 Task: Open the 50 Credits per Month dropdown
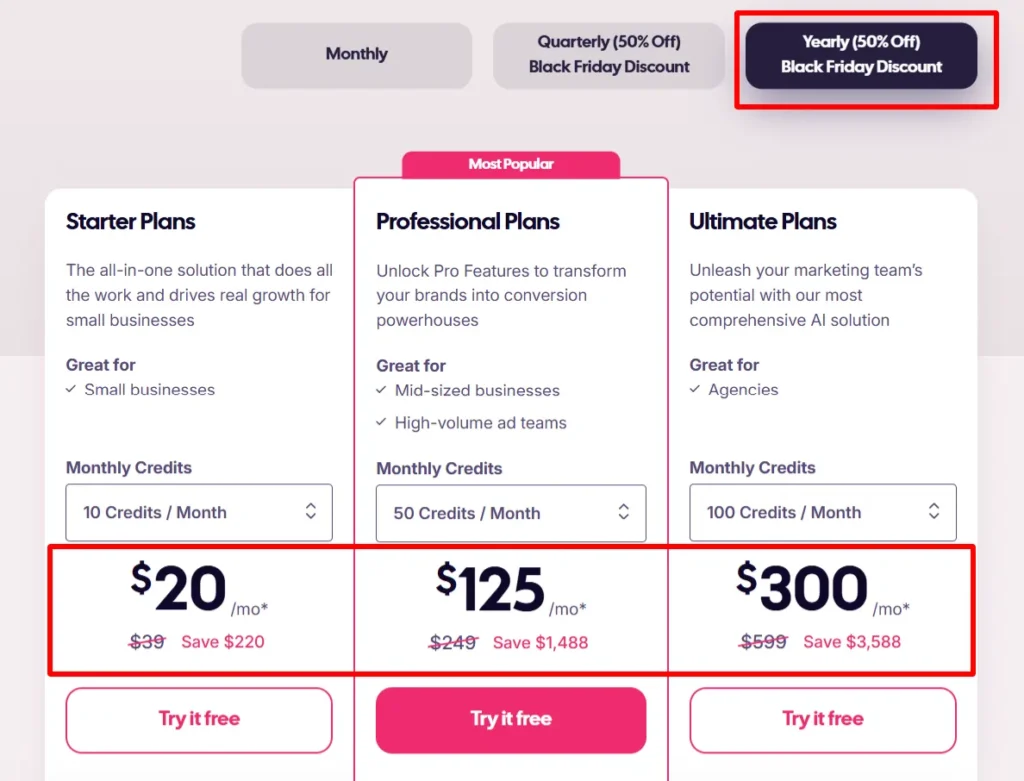click(x=511, y=513)
